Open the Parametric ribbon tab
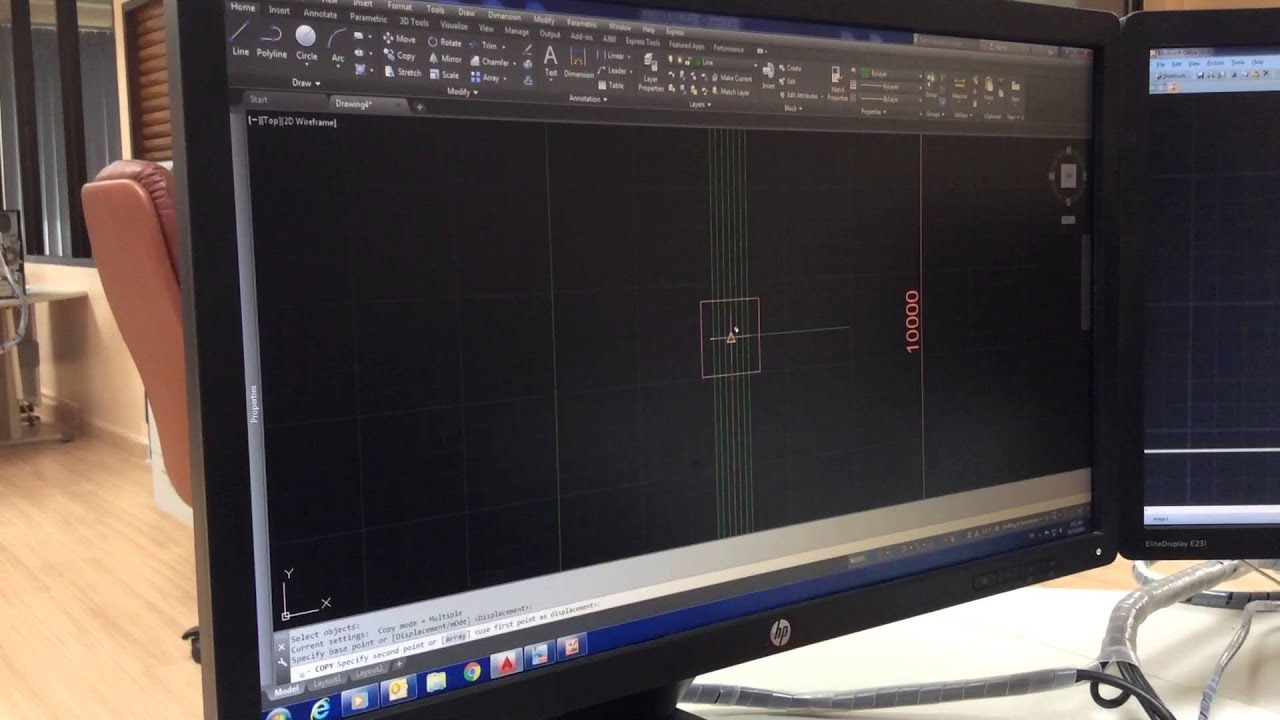 click(368, 18)
